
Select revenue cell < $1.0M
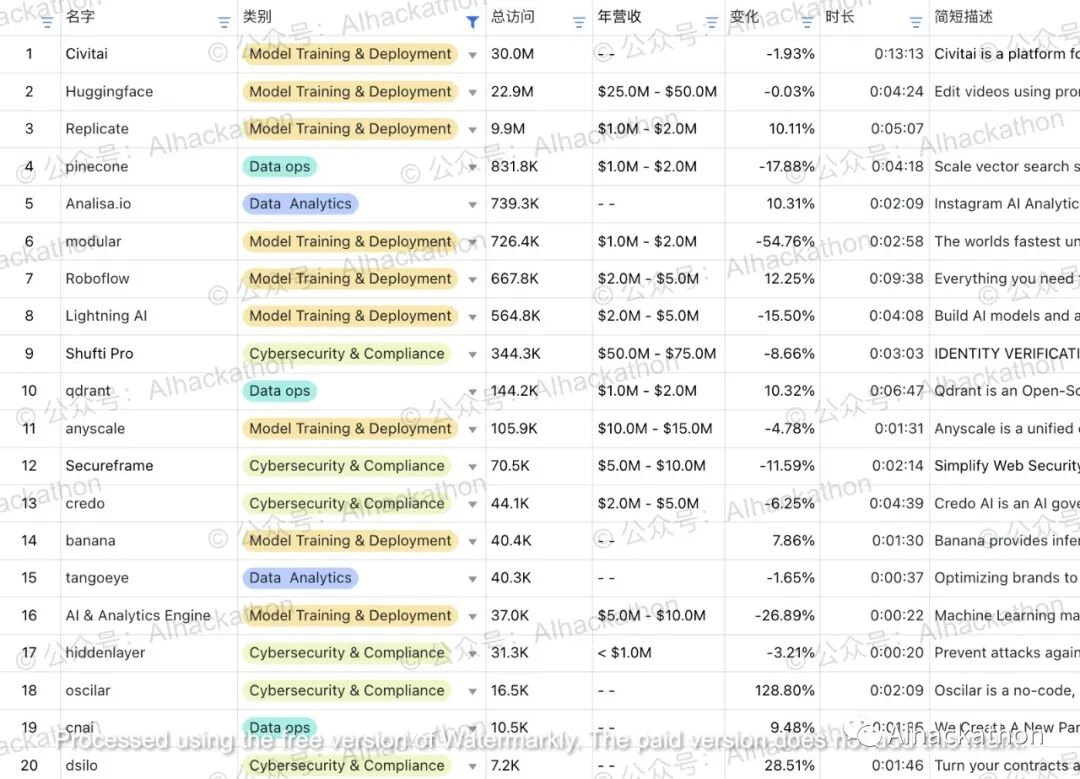[x=658, y=652]
